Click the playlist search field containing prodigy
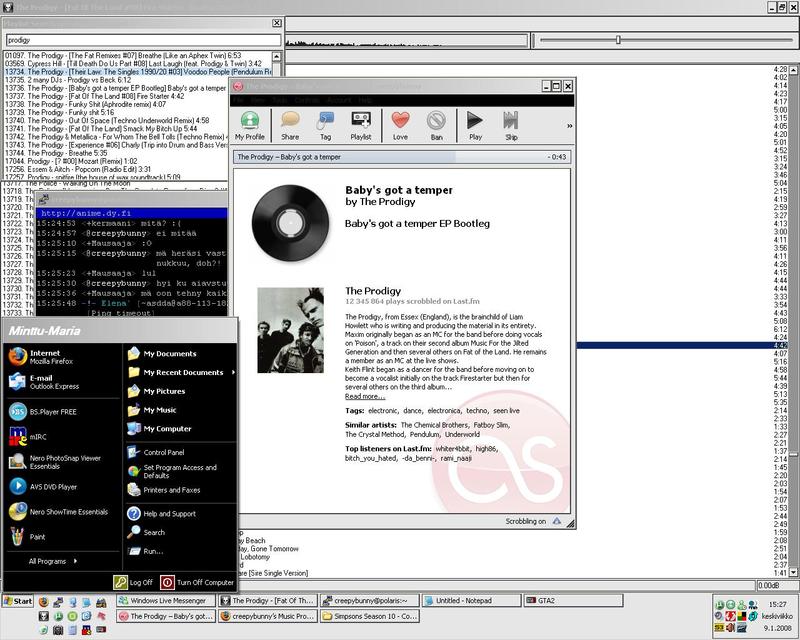This screenshot has height=640, width=800. pyautogui.click(x=140, y=41)
